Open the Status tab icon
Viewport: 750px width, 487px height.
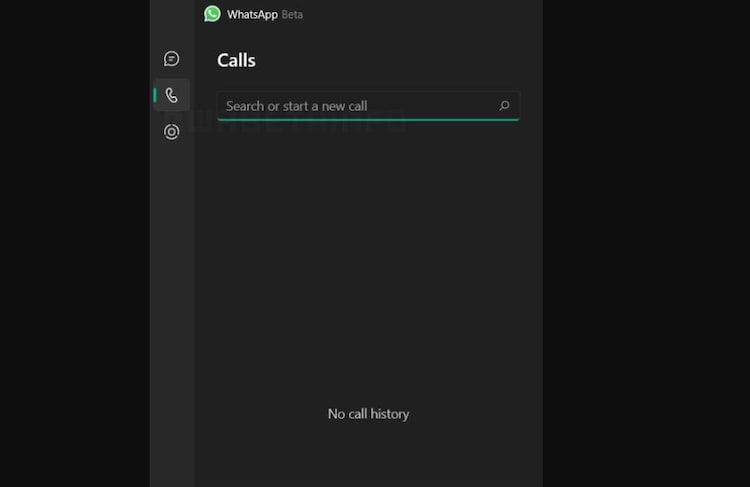171,132
